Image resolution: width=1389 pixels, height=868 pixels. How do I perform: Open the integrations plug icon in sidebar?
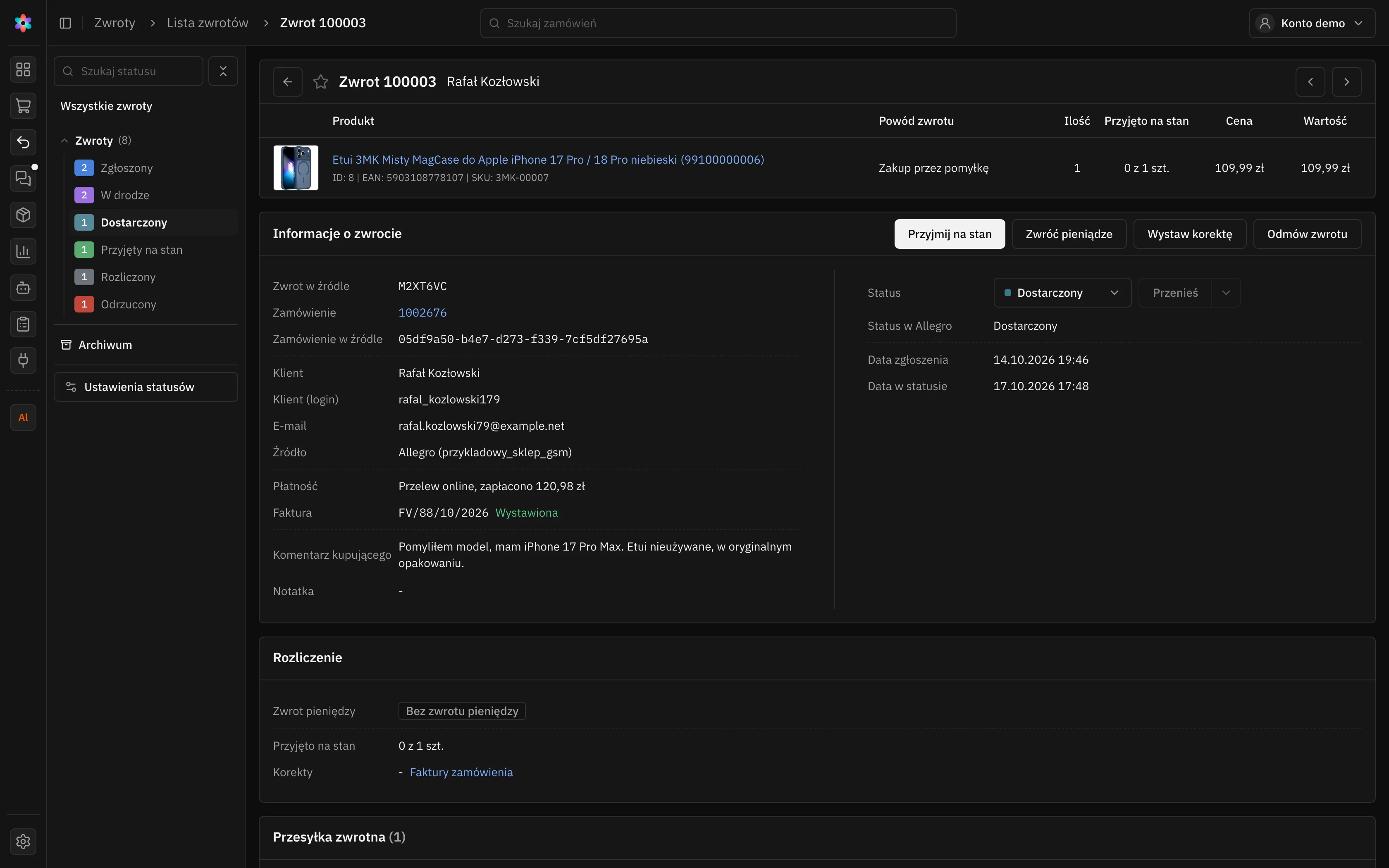(23, 360)
